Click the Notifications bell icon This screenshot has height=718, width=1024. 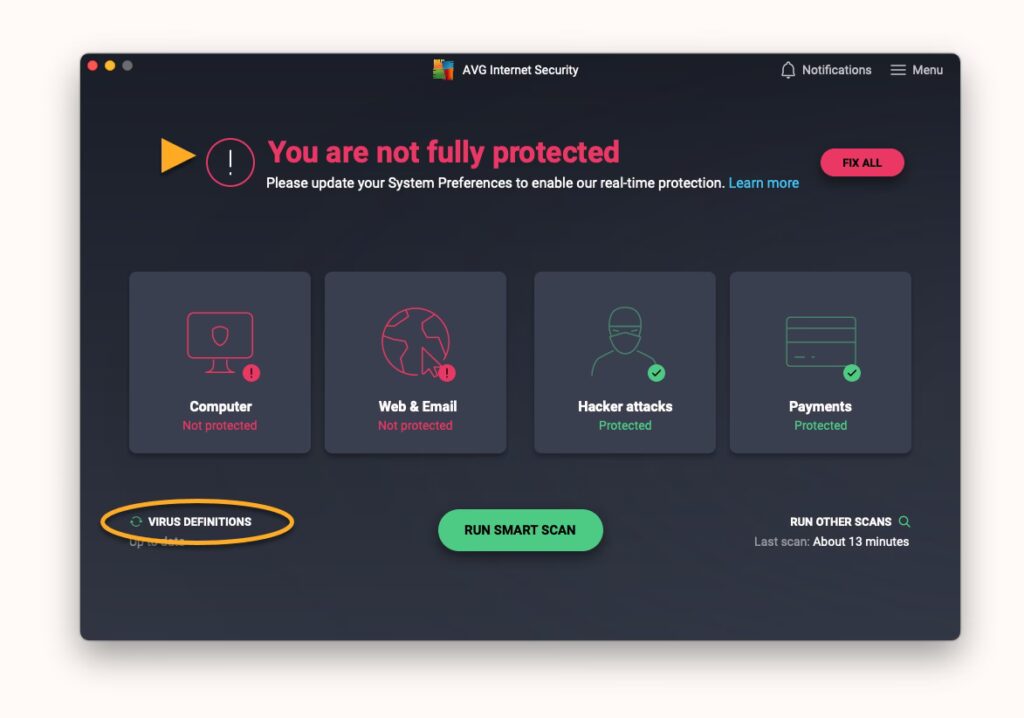[788, 70]
